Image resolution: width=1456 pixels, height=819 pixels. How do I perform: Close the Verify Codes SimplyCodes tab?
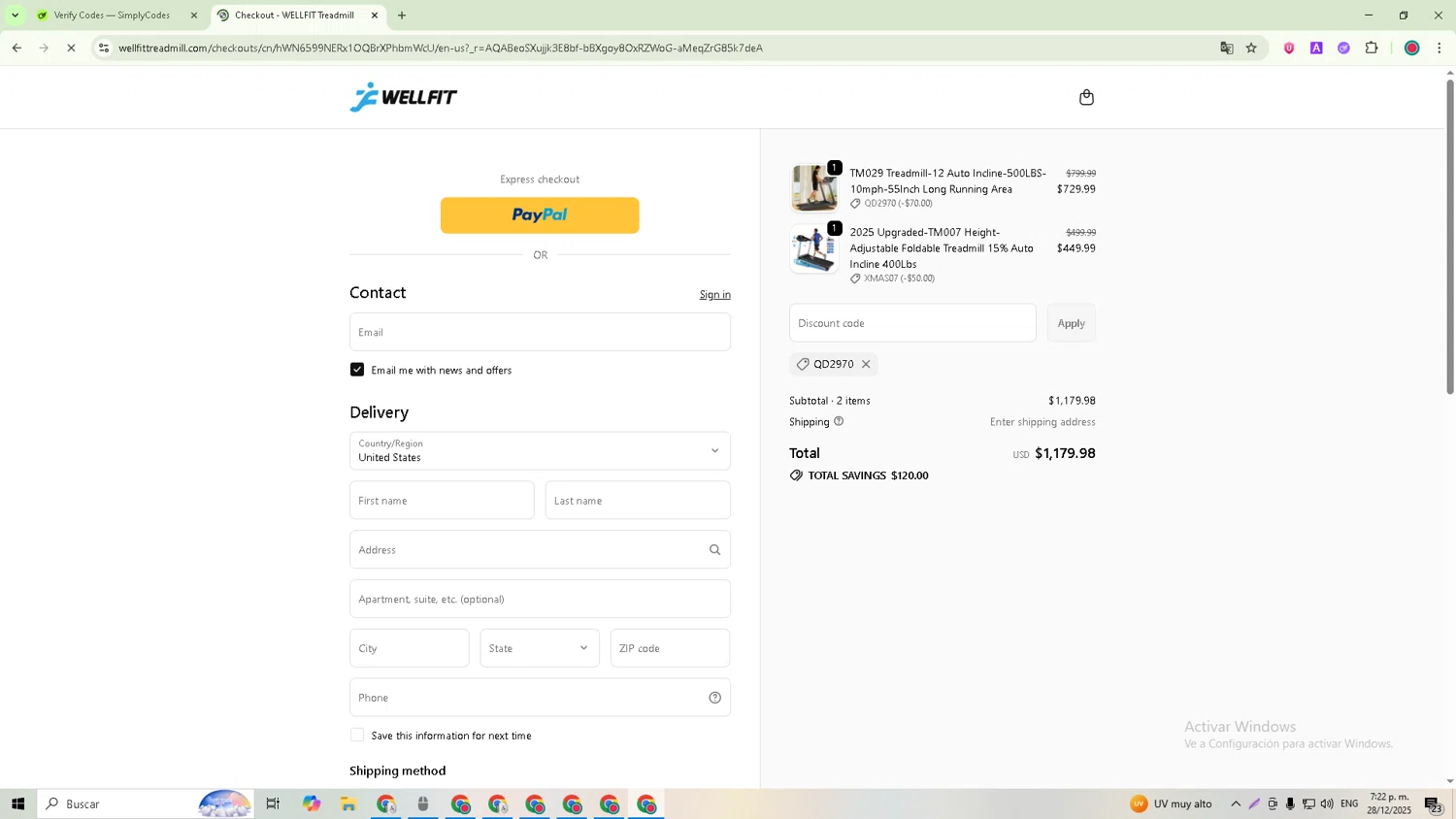[x=194, y=16]
